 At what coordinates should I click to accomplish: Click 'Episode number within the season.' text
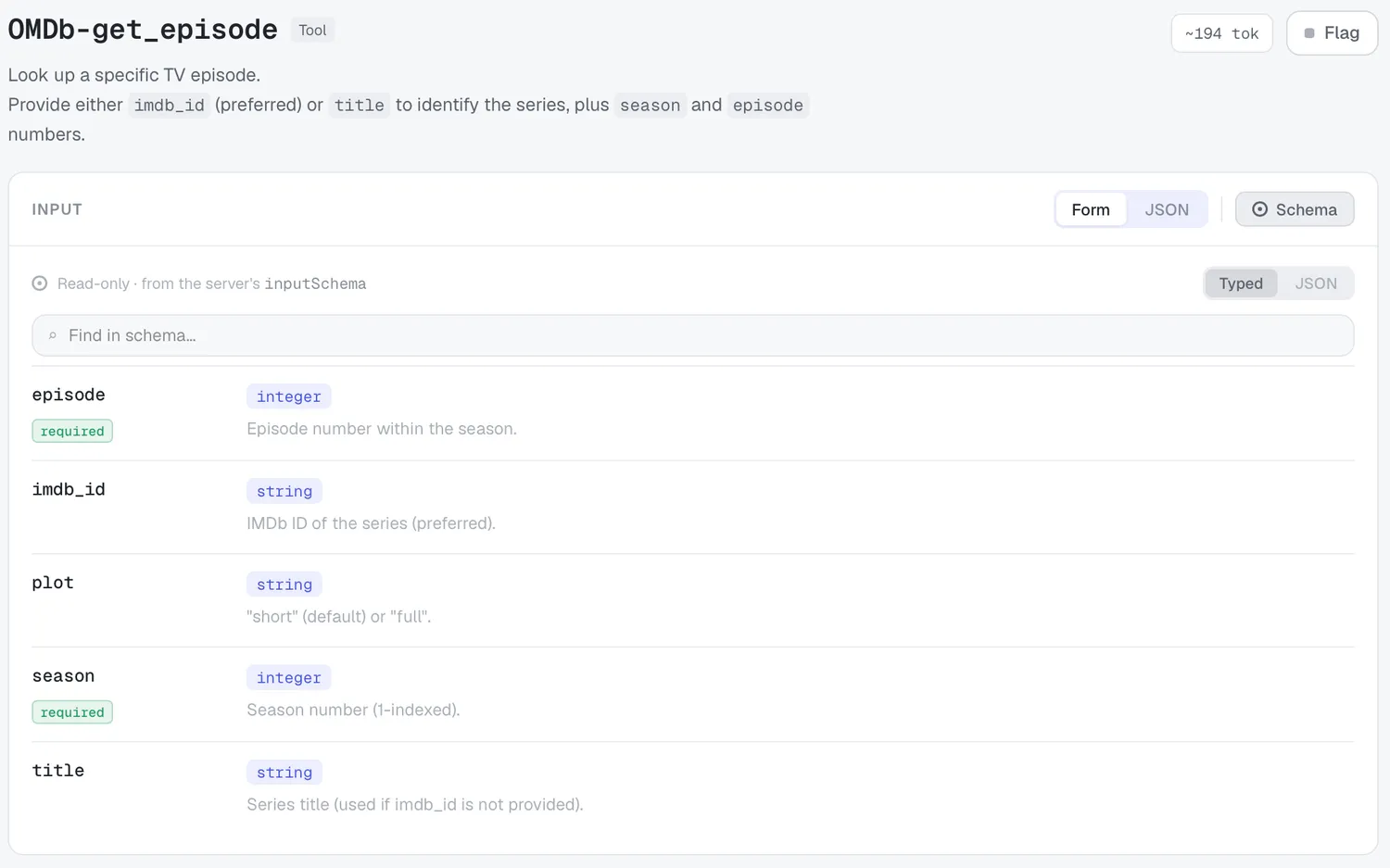[382, 429]
